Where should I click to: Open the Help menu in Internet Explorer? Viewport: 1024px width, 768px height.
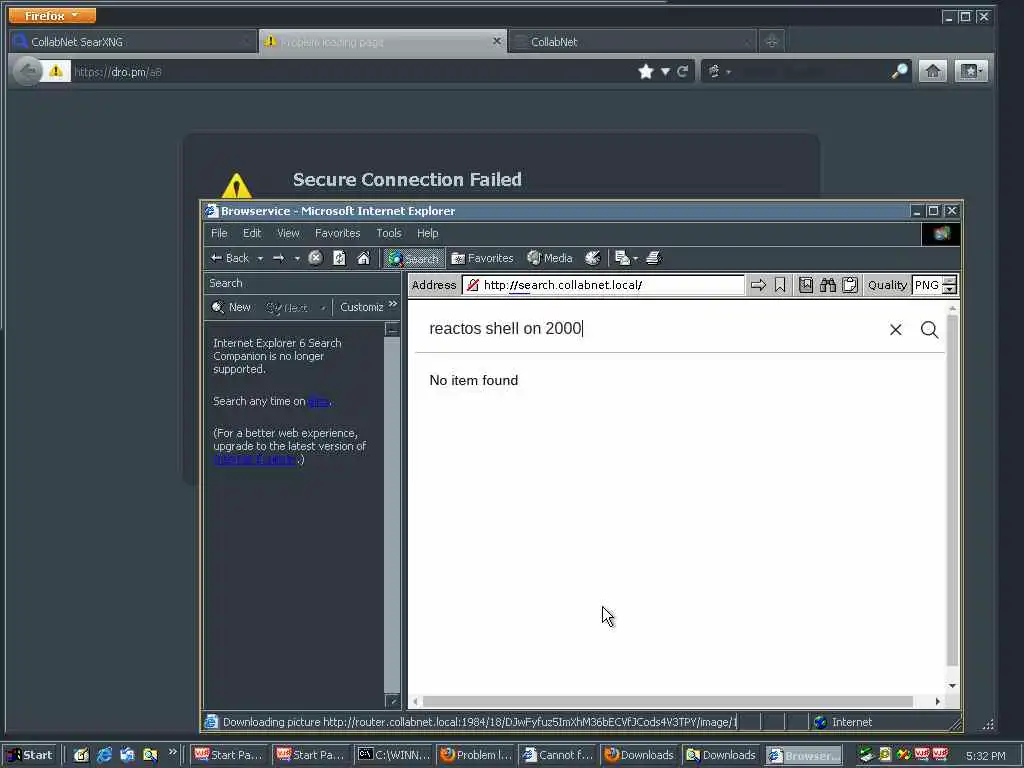tap(428, 233)
